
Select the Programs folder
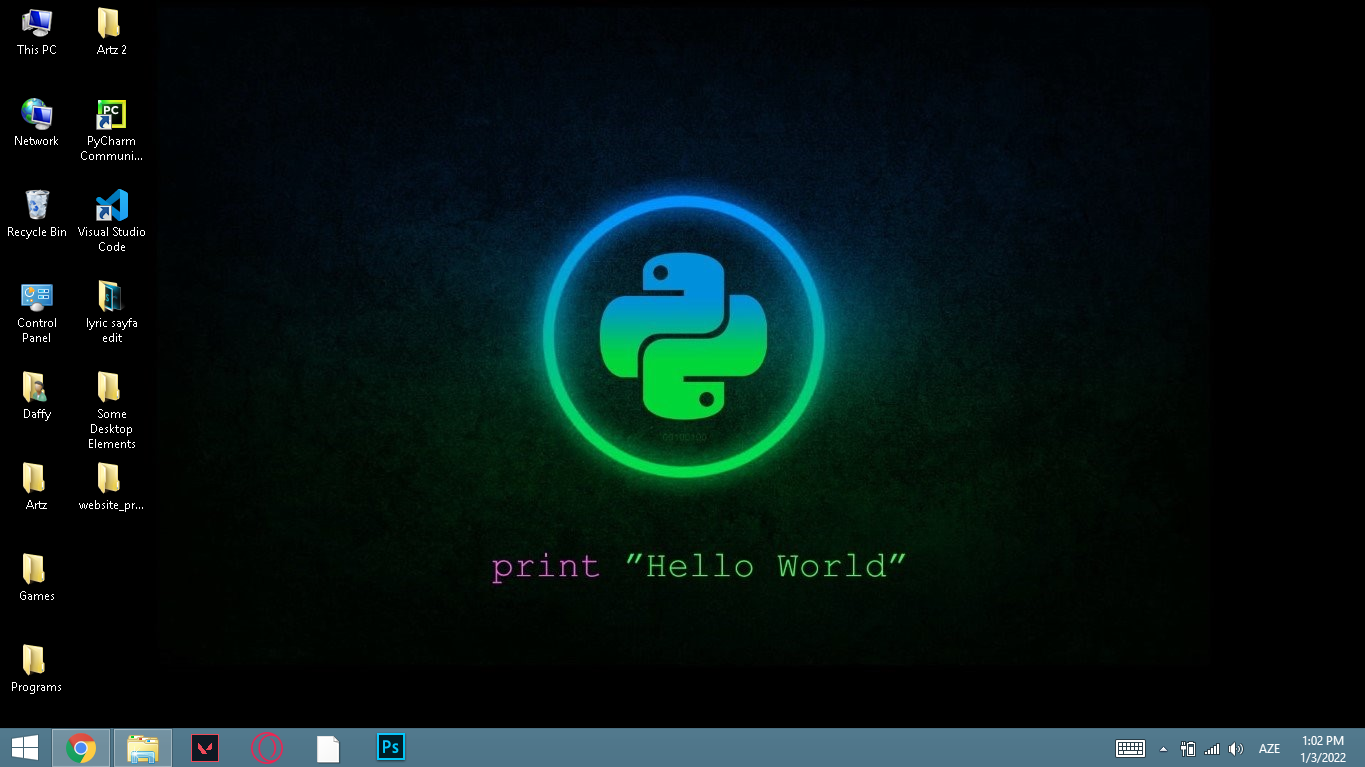pos(37,669)
